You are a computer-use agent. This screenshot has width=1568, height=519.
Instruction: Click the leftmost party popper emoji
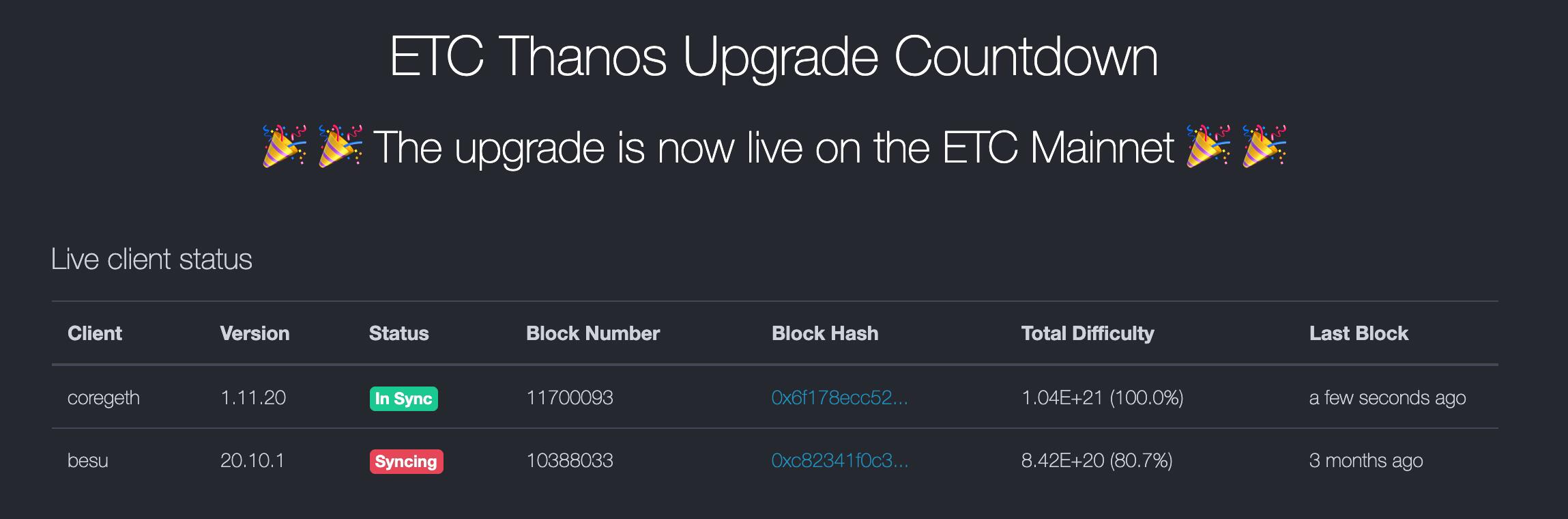(285, 145)
